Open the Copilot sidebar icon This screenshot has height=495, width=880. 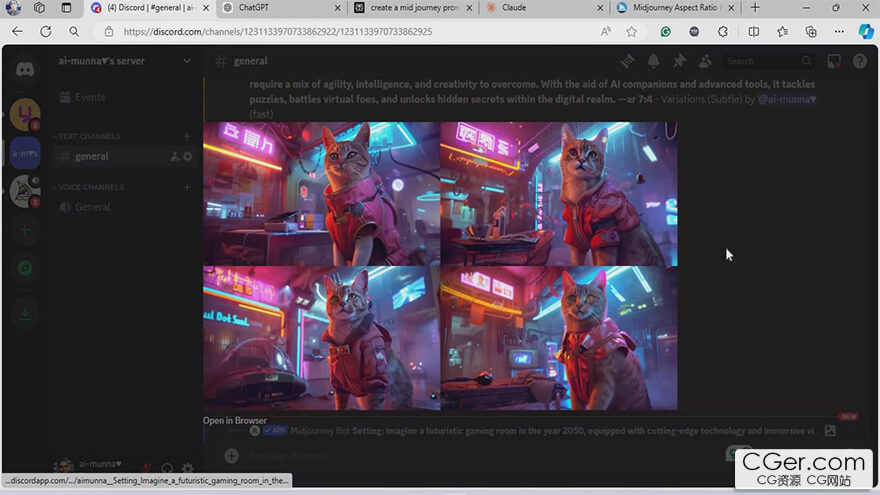coord(866,31)
